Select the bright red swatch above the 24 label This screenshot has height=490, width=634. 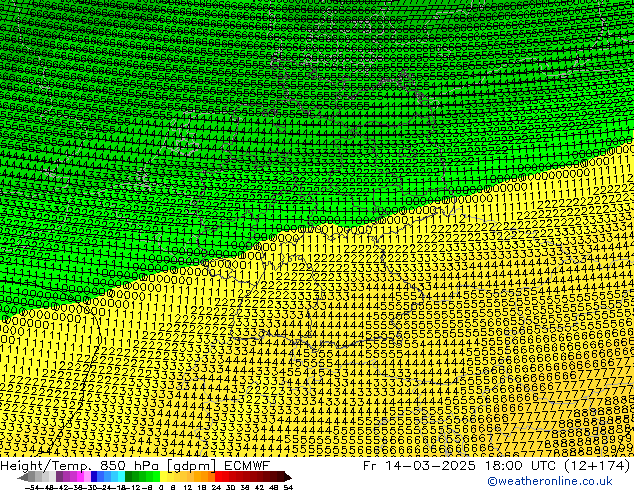[x=218, y=476]
